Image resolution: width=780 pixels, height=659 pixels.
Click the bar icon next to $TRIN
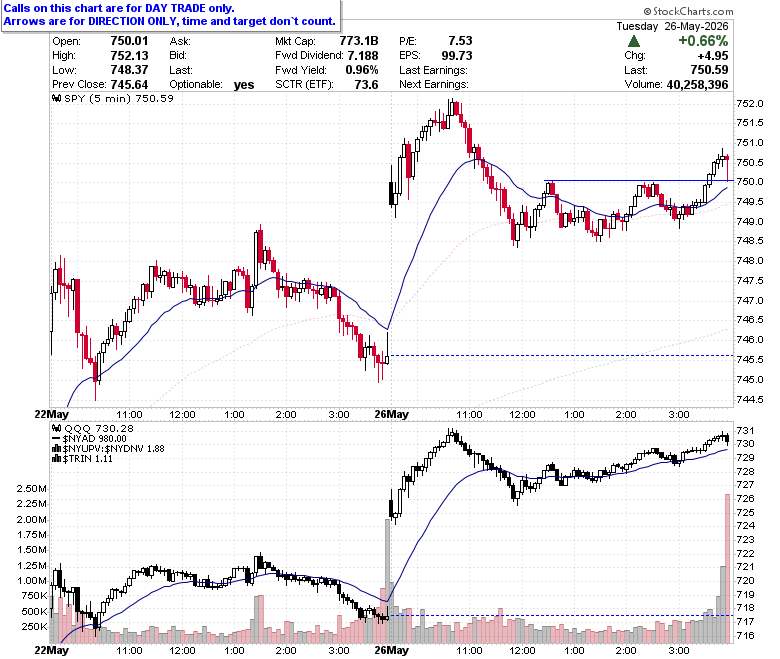pyautogui.click(x=57, y=459)
